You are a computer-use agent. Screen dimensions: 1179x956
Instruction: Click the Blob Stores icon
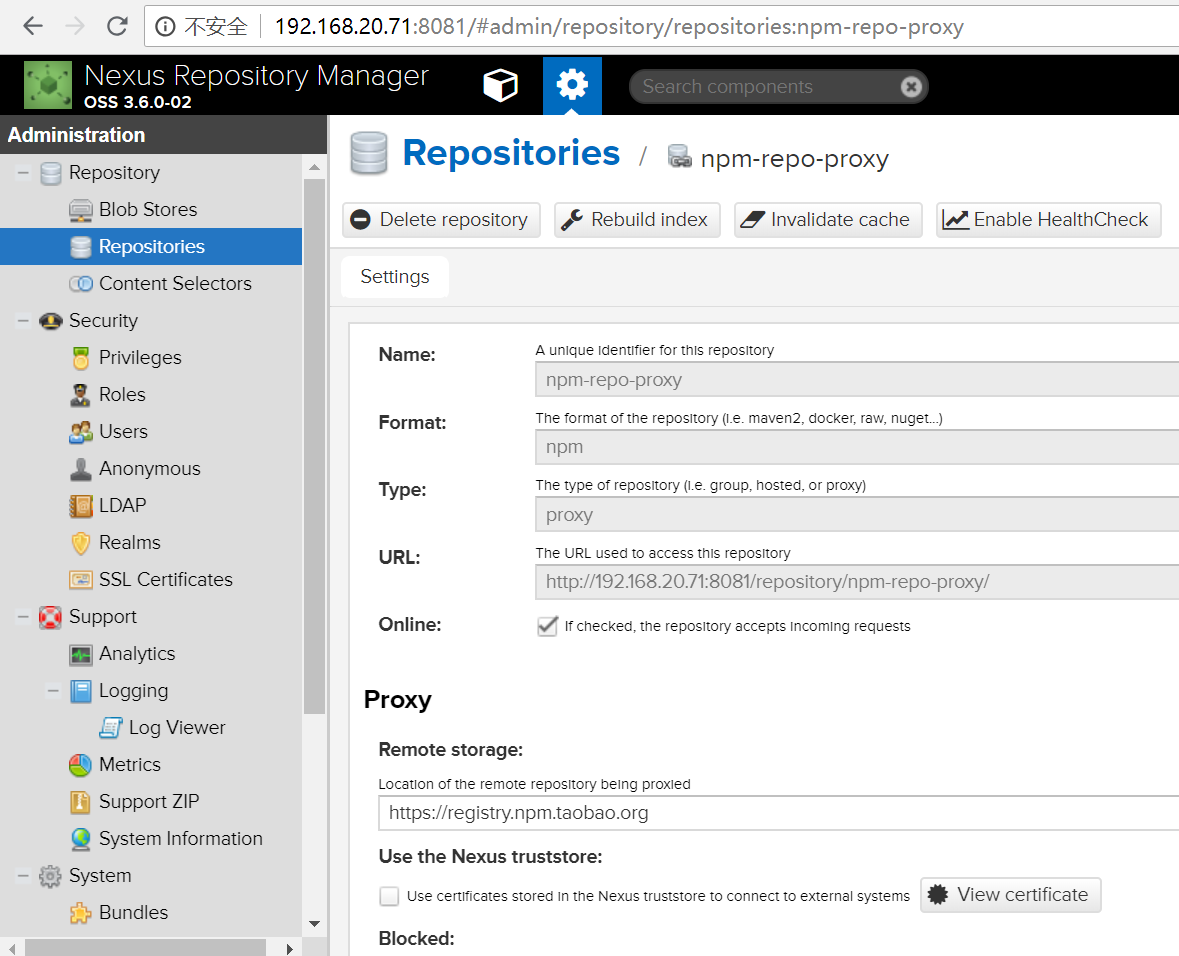coord(80,210)
